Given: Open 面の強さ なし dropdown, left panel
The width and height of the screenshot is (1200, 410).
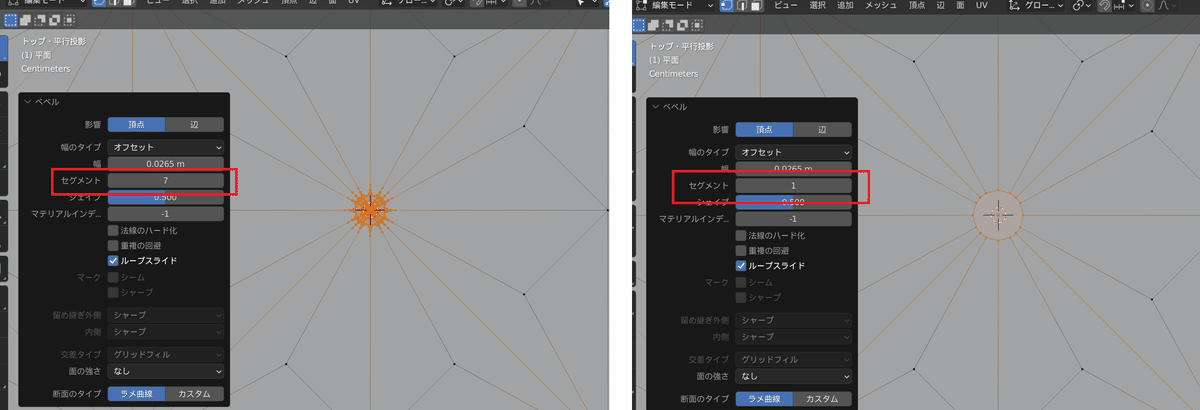Looking at the screenshot, I should click(x=166, y=371).
